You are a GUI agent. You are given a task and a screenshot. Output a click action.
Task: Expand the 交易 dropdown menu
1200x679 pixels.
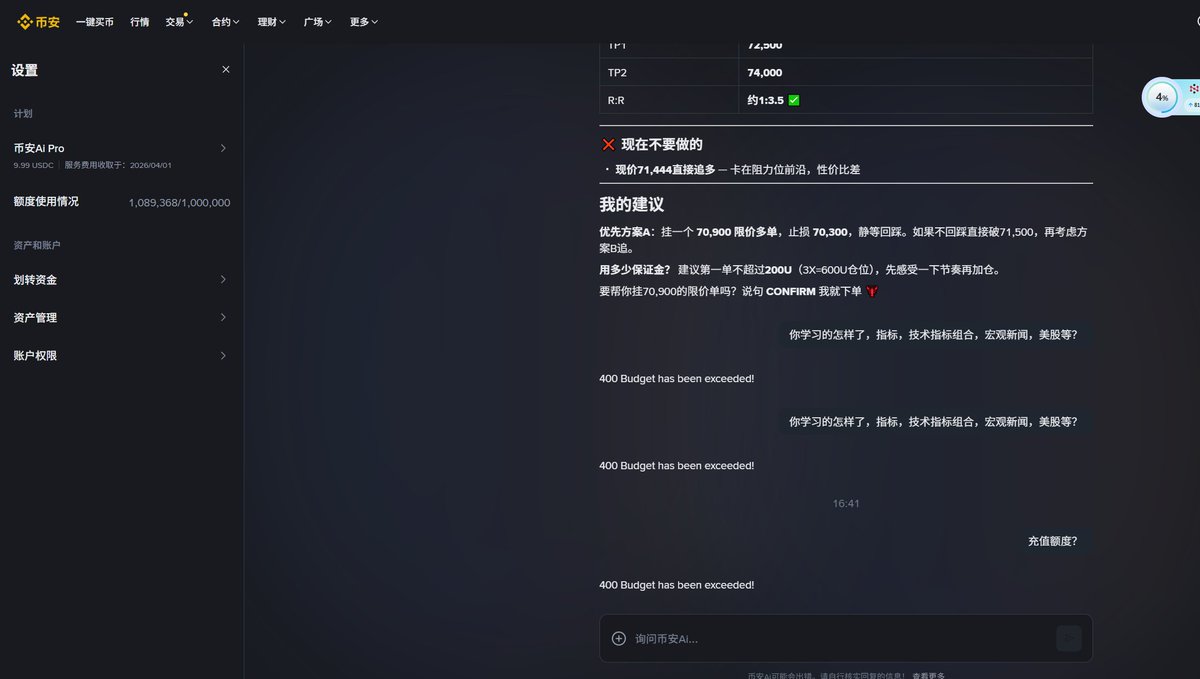pyautogui.click(x=179, y=20)
